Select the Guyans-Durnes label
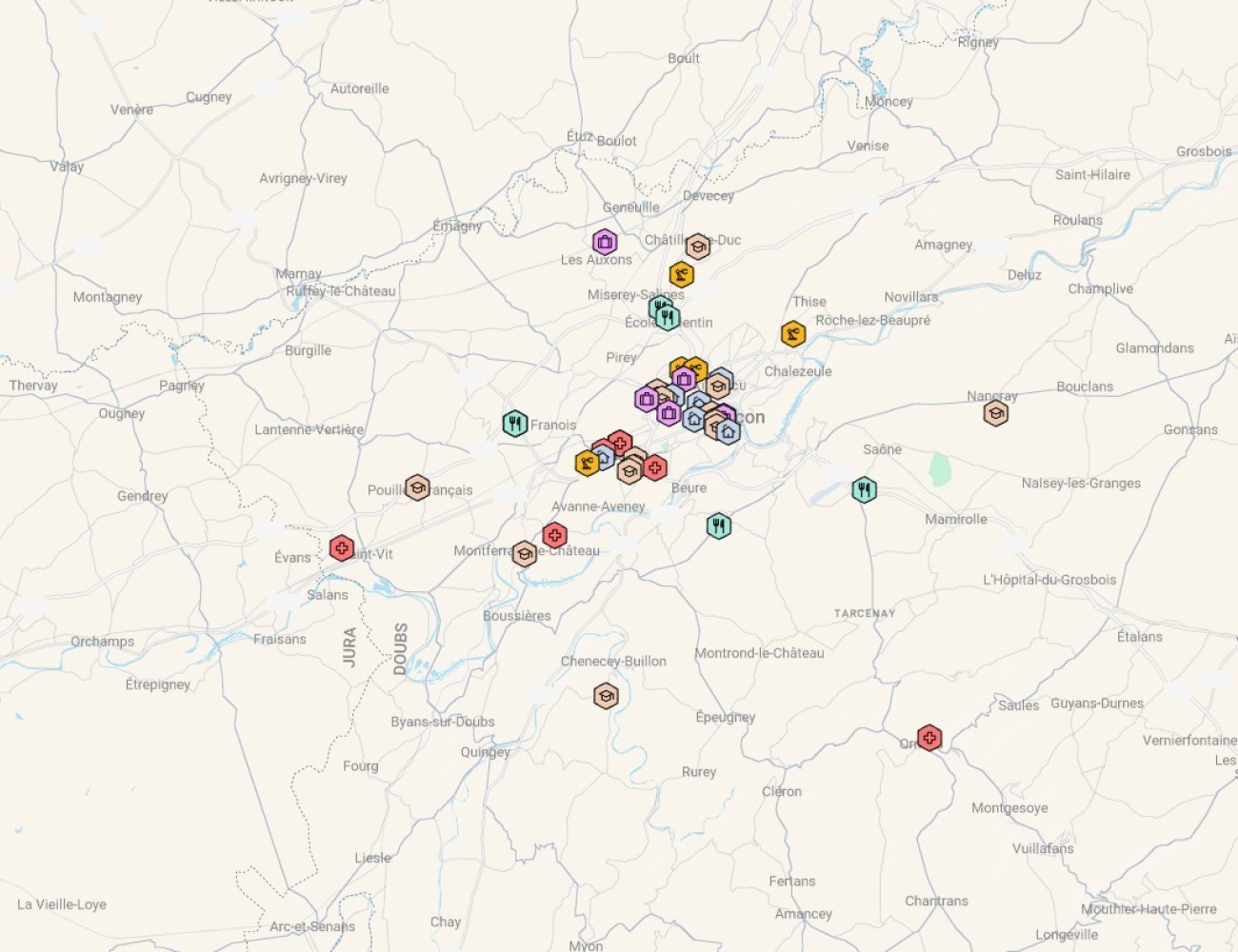Screen dimensions: 1238x952 coord(1097,704)
